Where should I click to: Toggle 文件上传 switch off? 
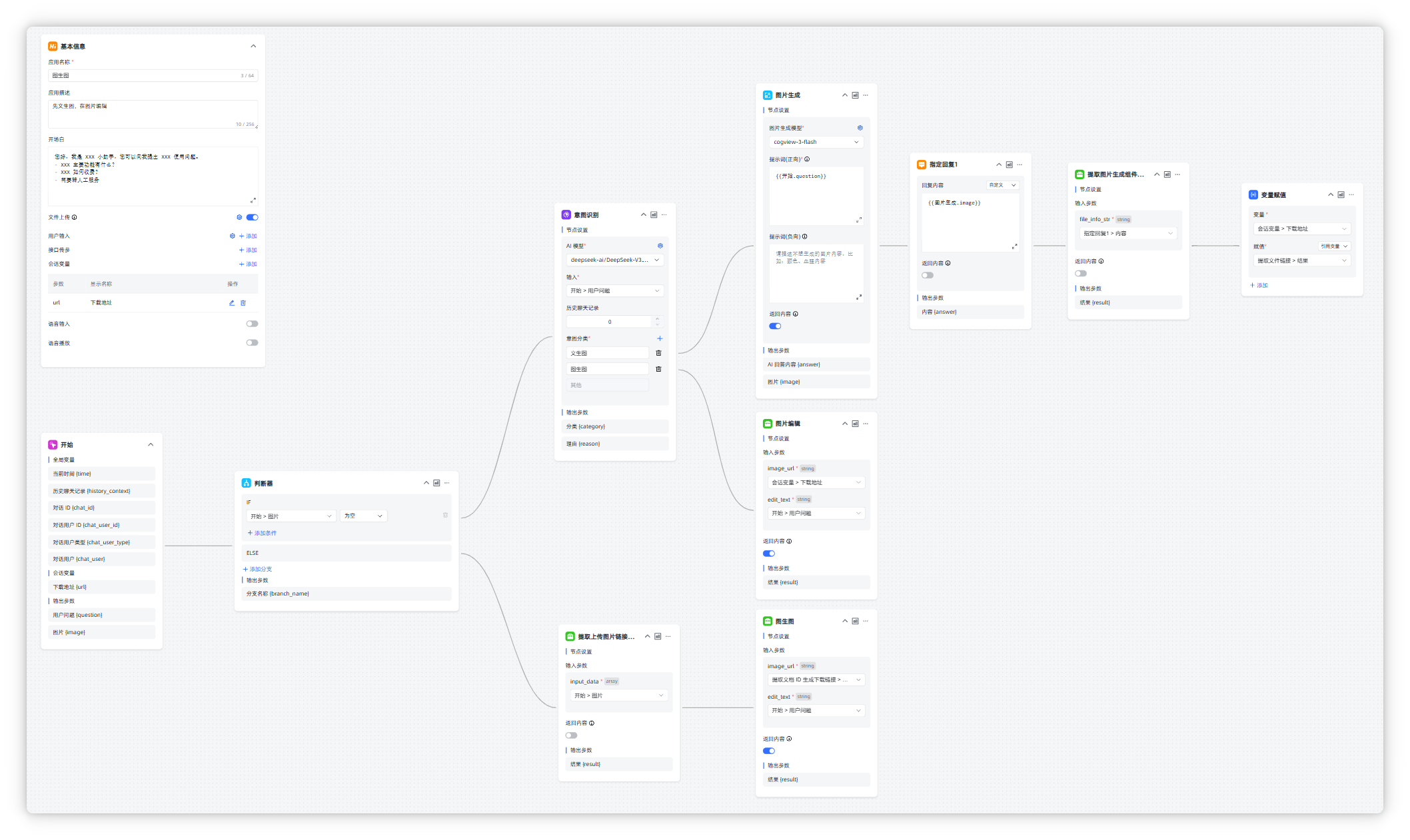point(252,217)
